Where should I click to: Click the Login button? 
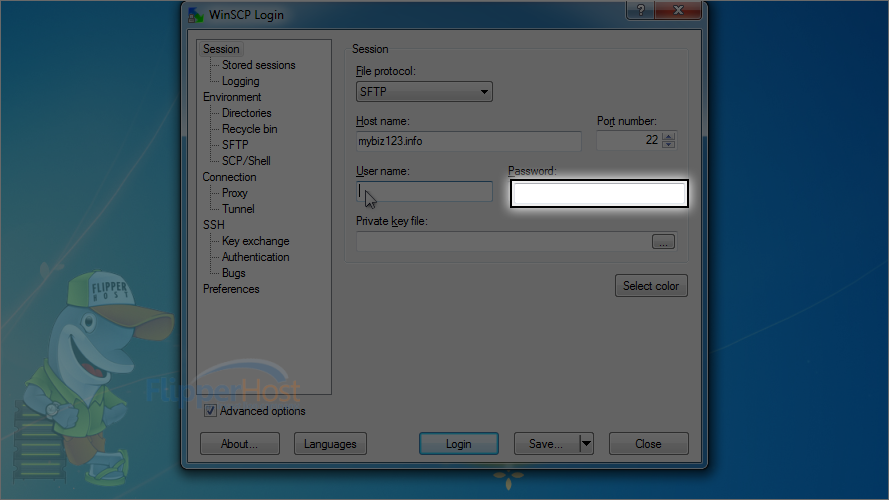[x=459, y=444]
